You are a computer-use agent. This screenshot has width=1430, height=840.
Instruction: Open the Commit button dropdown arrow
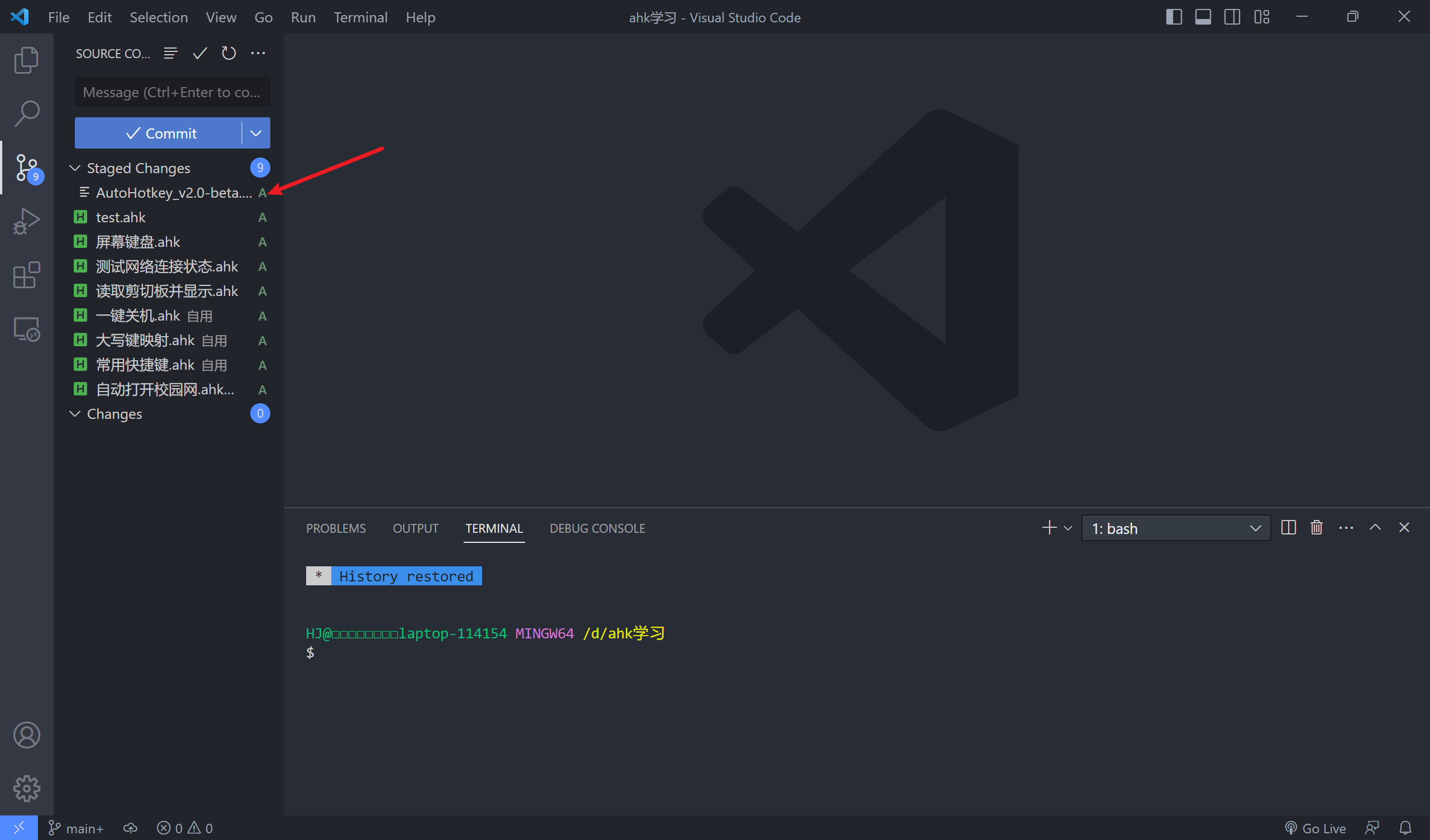255,133
